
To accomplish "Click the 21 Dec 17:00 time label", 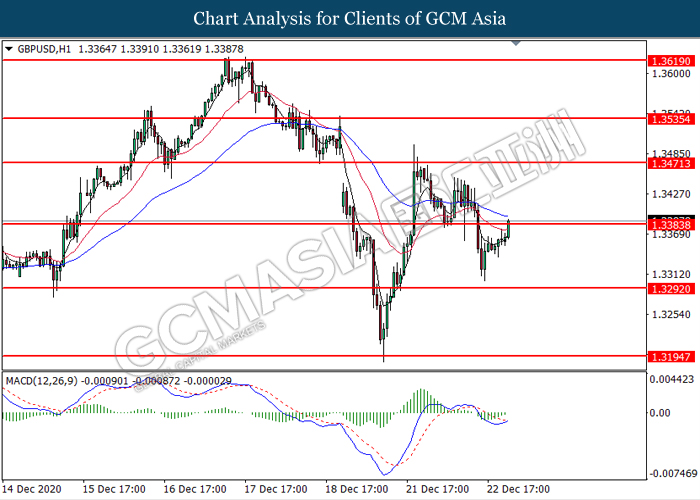I will pyautogui.click(x=438, y=489).
